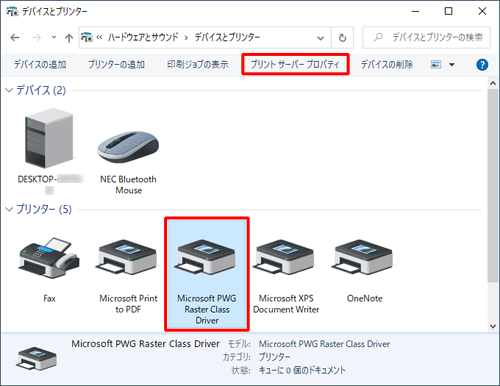Maximize the デバイスとプリンター window

point(449,11)
